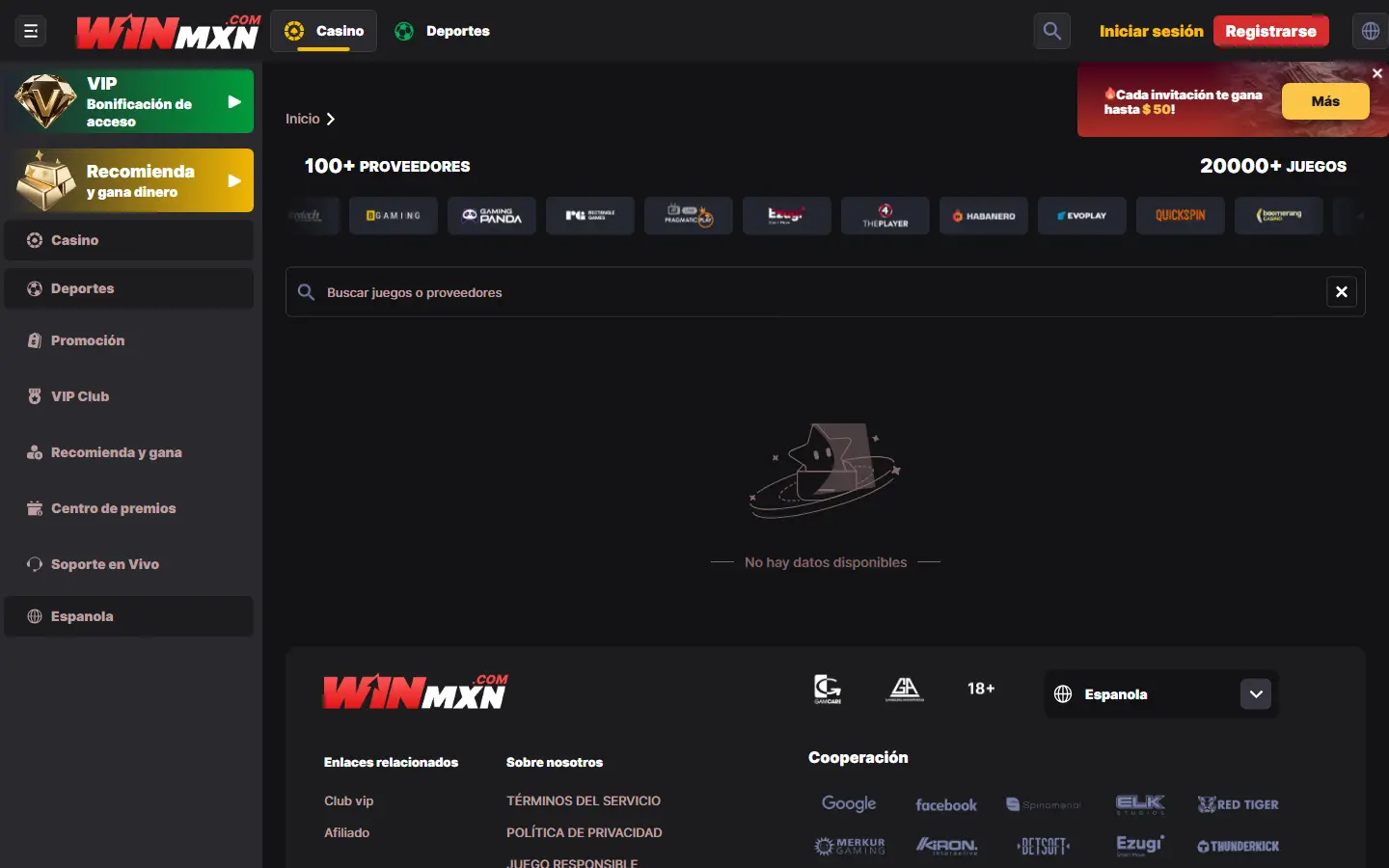Select The Player provider logo
Screen dimensions: 1389x868
(x=885, y=216)
